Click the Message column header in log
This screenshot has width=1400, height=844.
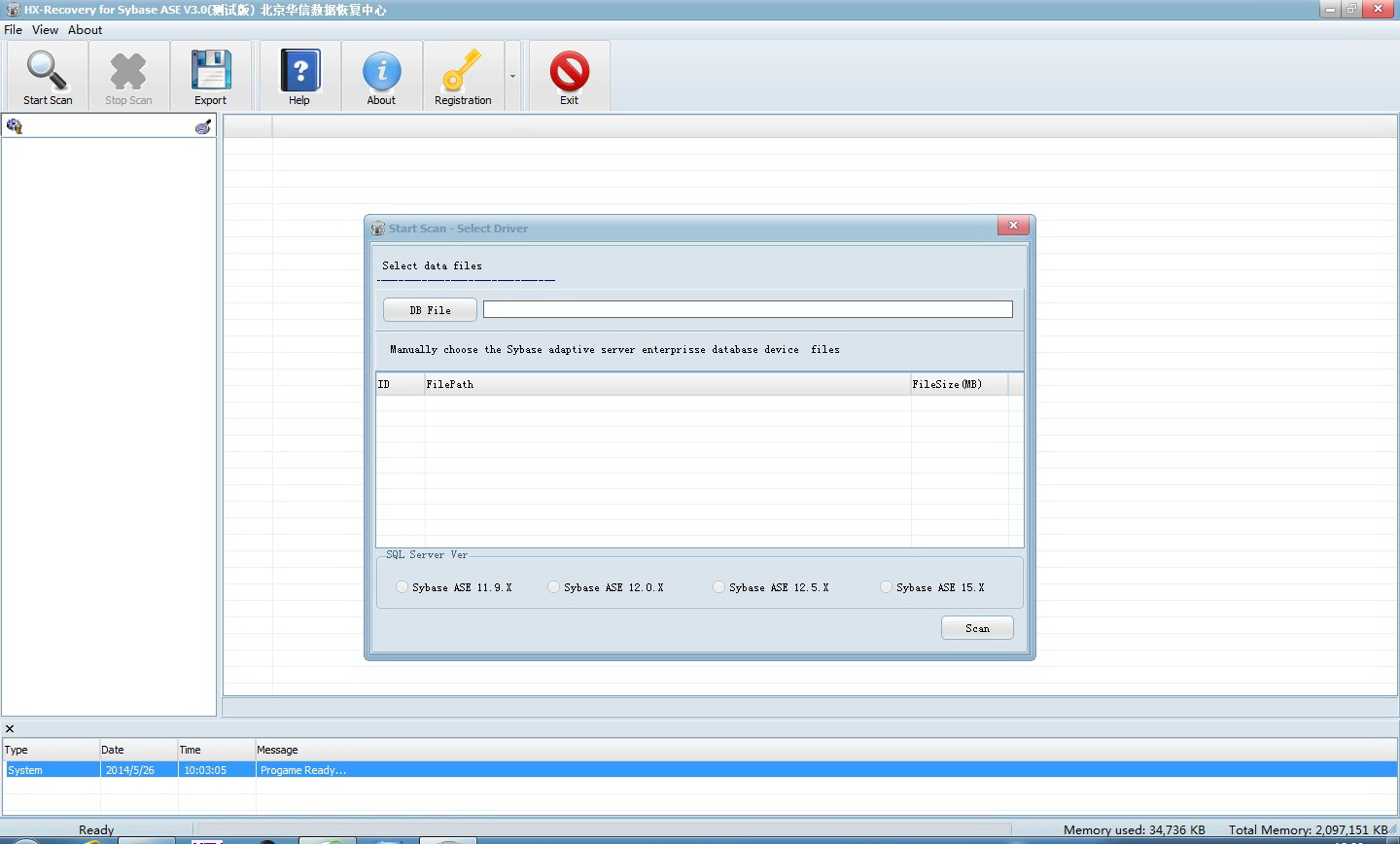826,750
